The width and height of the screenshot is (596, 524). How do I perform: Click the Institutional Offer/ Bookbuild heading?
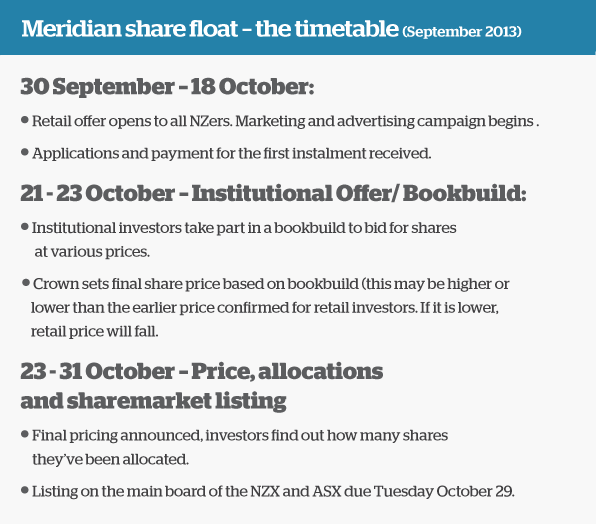click(359, 193)
